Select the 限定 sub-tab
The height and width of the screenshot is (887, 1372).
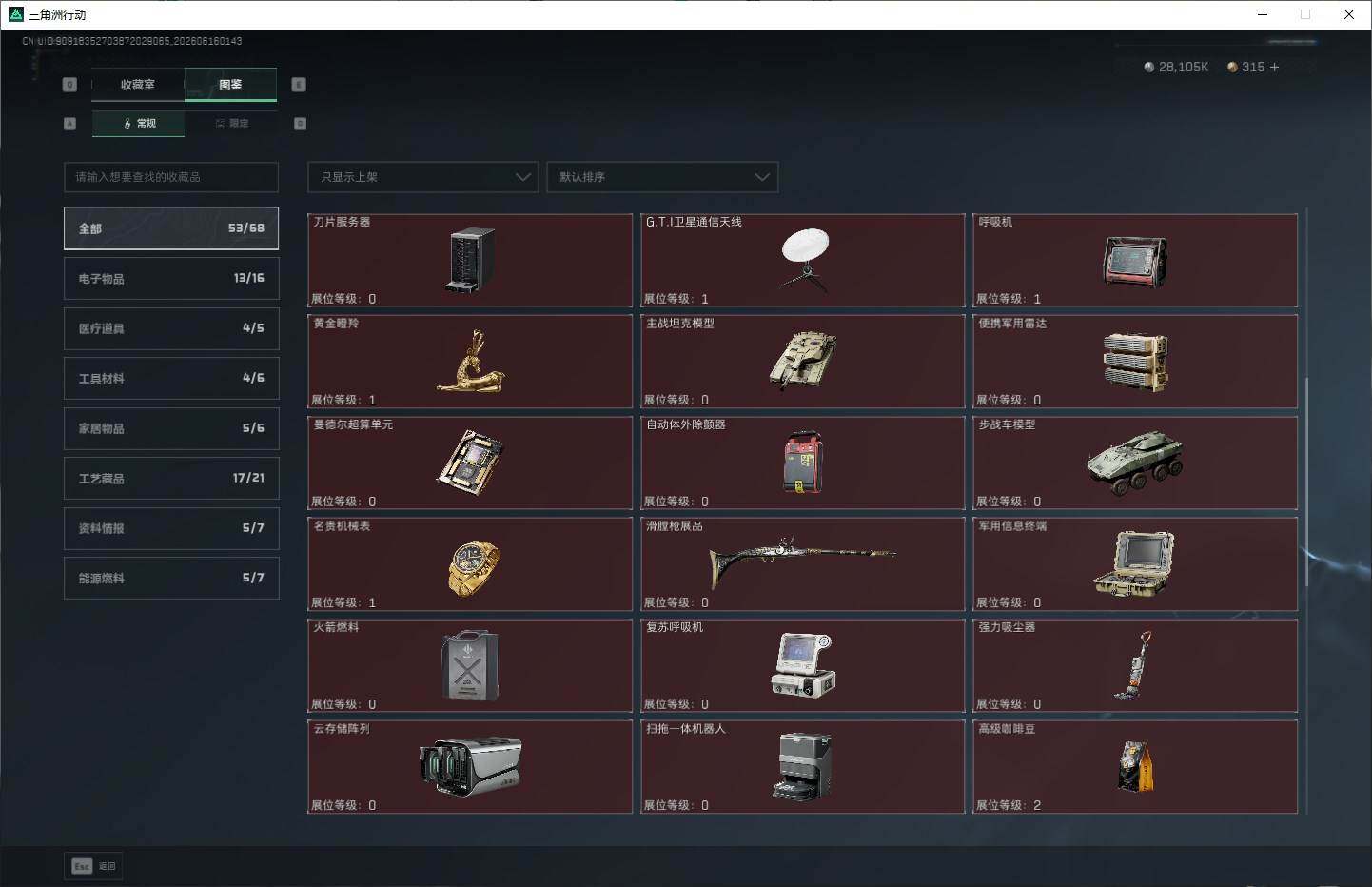(231, 124)
